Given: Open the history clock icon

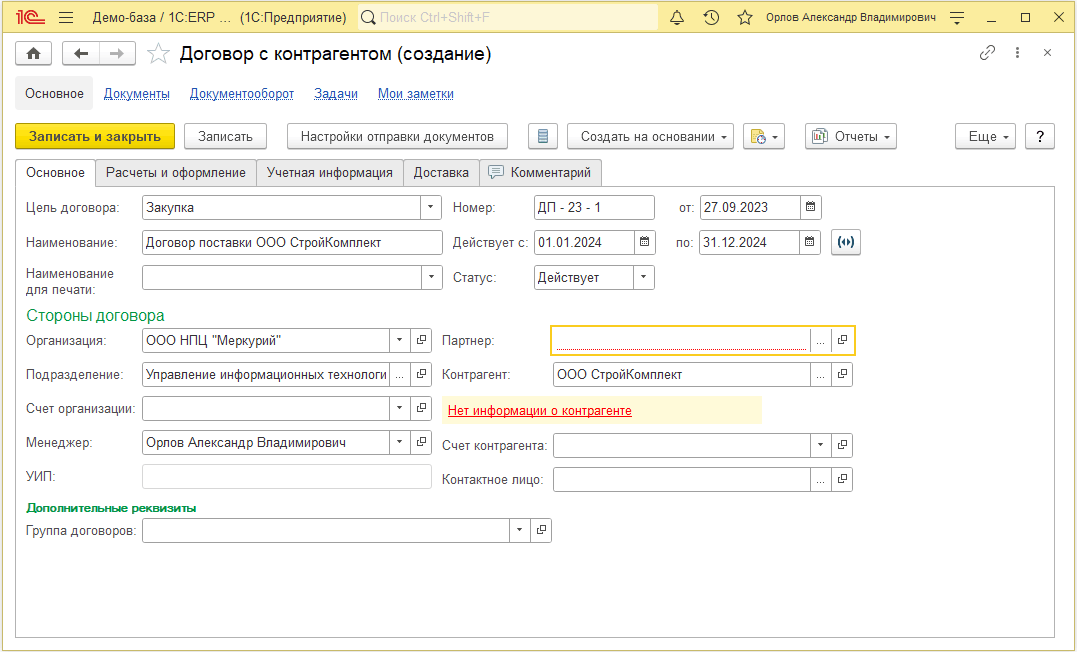Looking at the screenshot, I should [x=711, y=18].
